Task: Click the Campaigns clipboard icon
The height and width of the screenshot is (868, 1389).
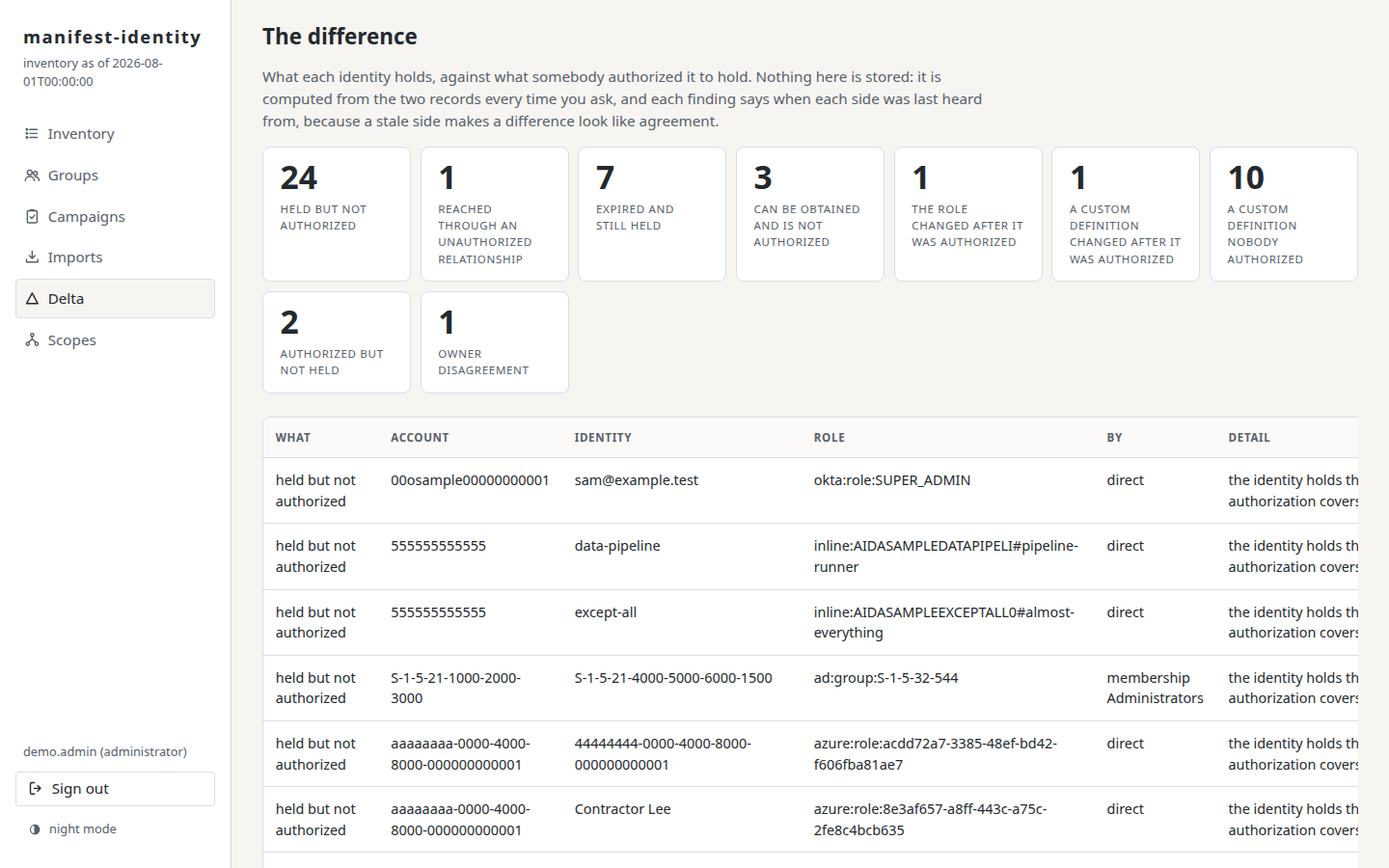Action: (32, 217)
